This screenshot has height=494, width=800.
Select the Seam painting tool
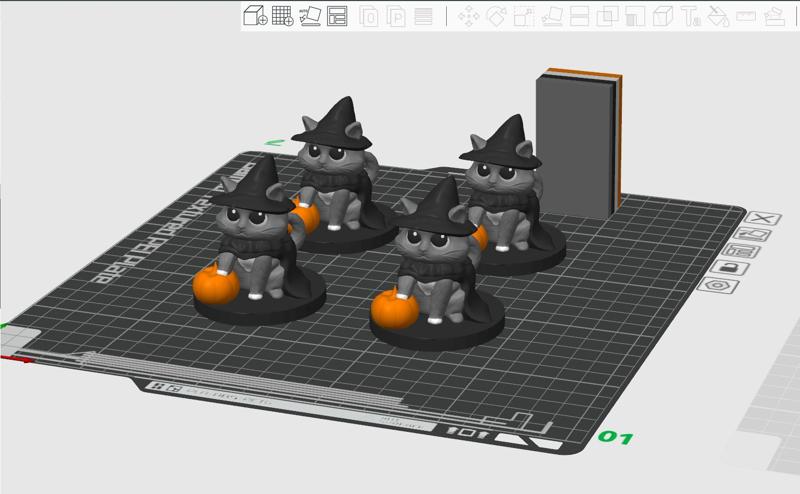click(x=663, y=17)
